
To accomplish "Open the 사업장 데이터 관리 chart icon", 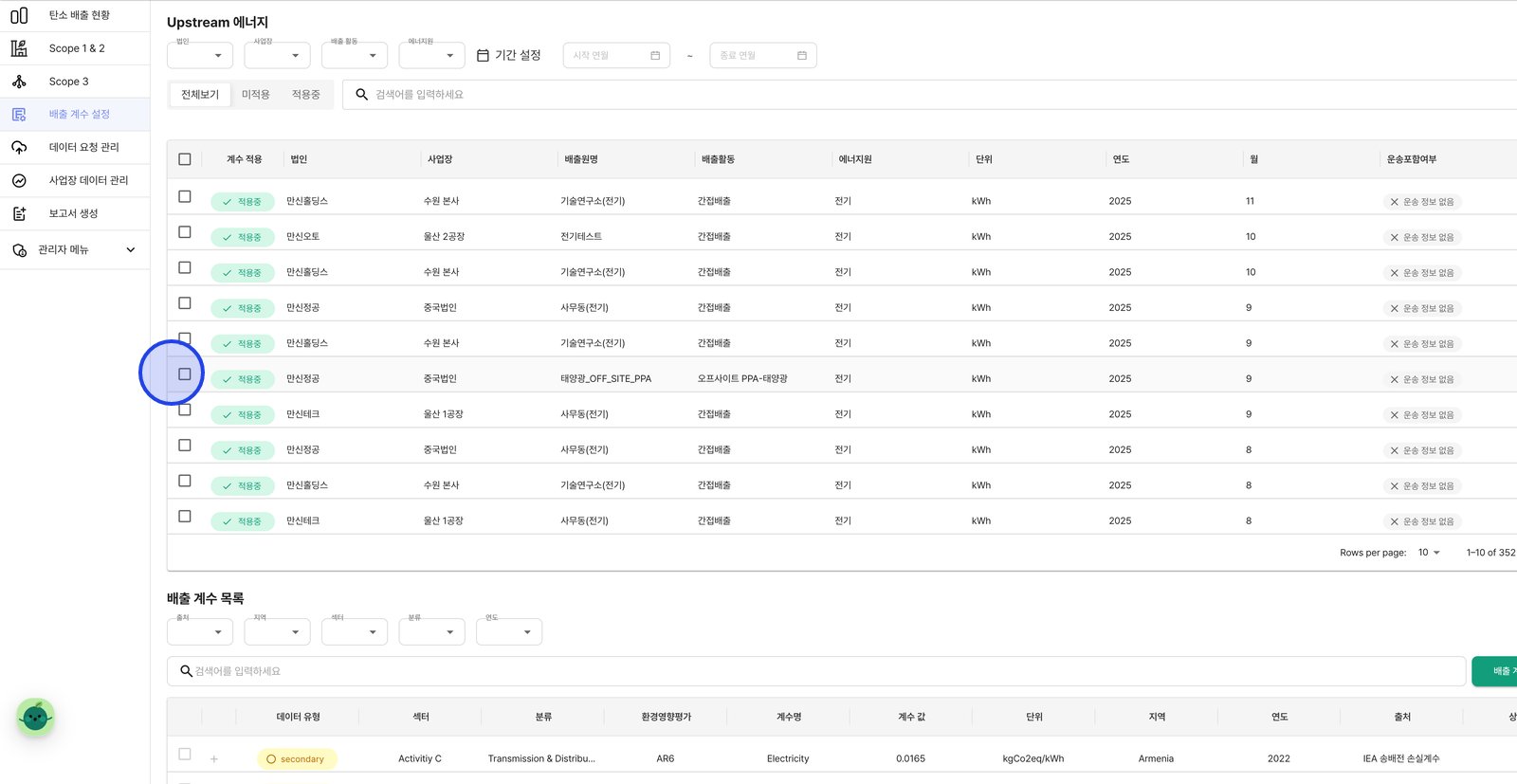I will (x=19, y=180).
